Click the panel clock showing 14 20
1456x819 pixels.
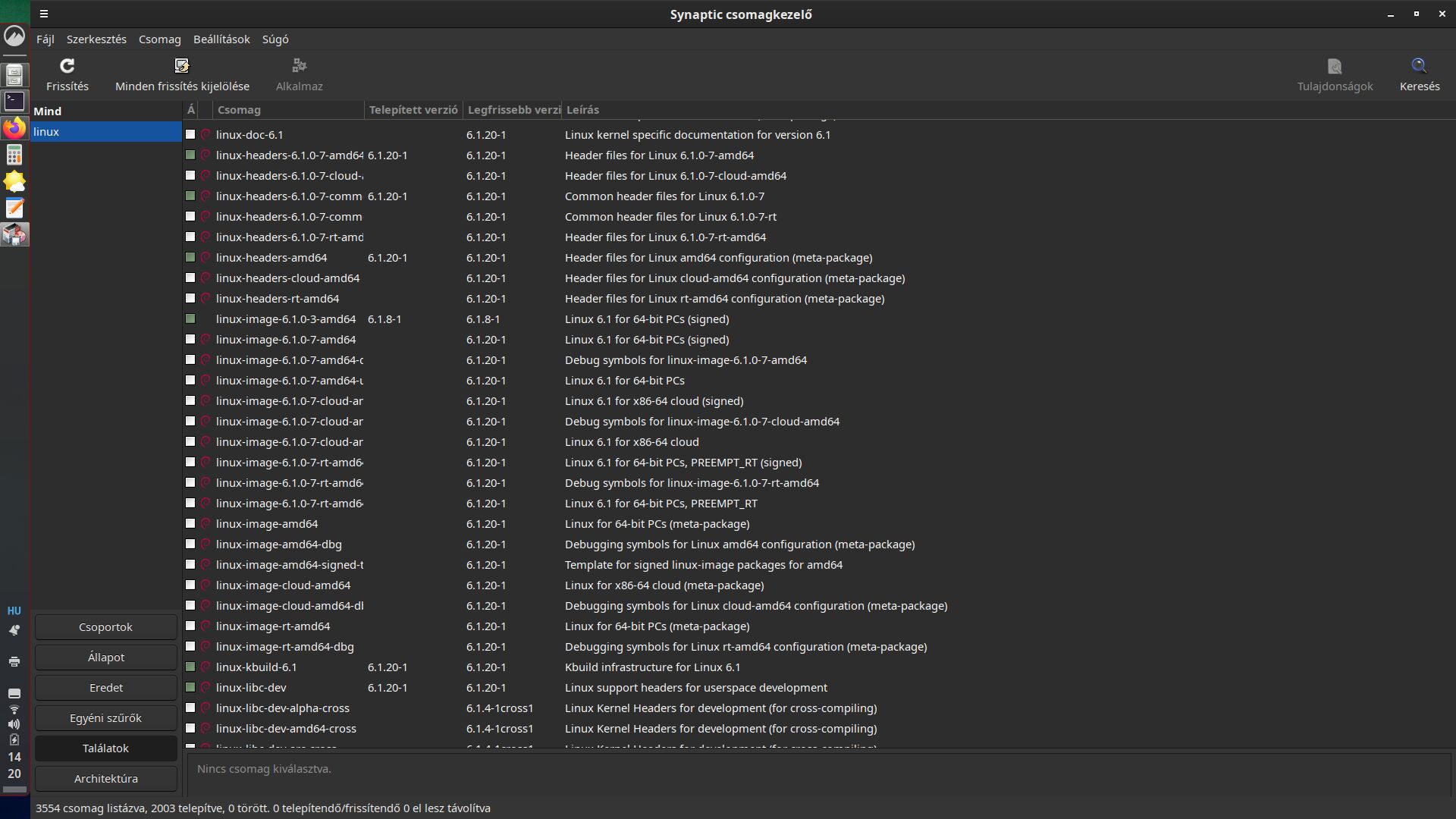pos(14,765)
